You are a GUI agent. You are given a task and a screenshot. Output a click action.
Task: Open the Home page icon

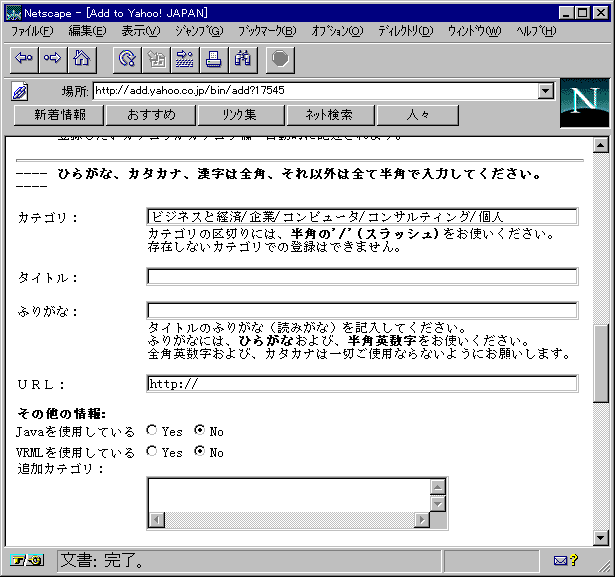pos(82,60)
